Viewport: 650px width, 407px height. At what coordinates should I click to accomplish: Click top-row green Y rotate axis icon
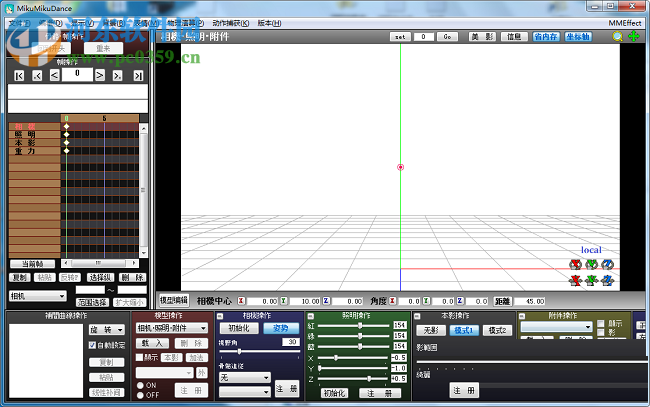pyautogui.click(x=592, y=264)
